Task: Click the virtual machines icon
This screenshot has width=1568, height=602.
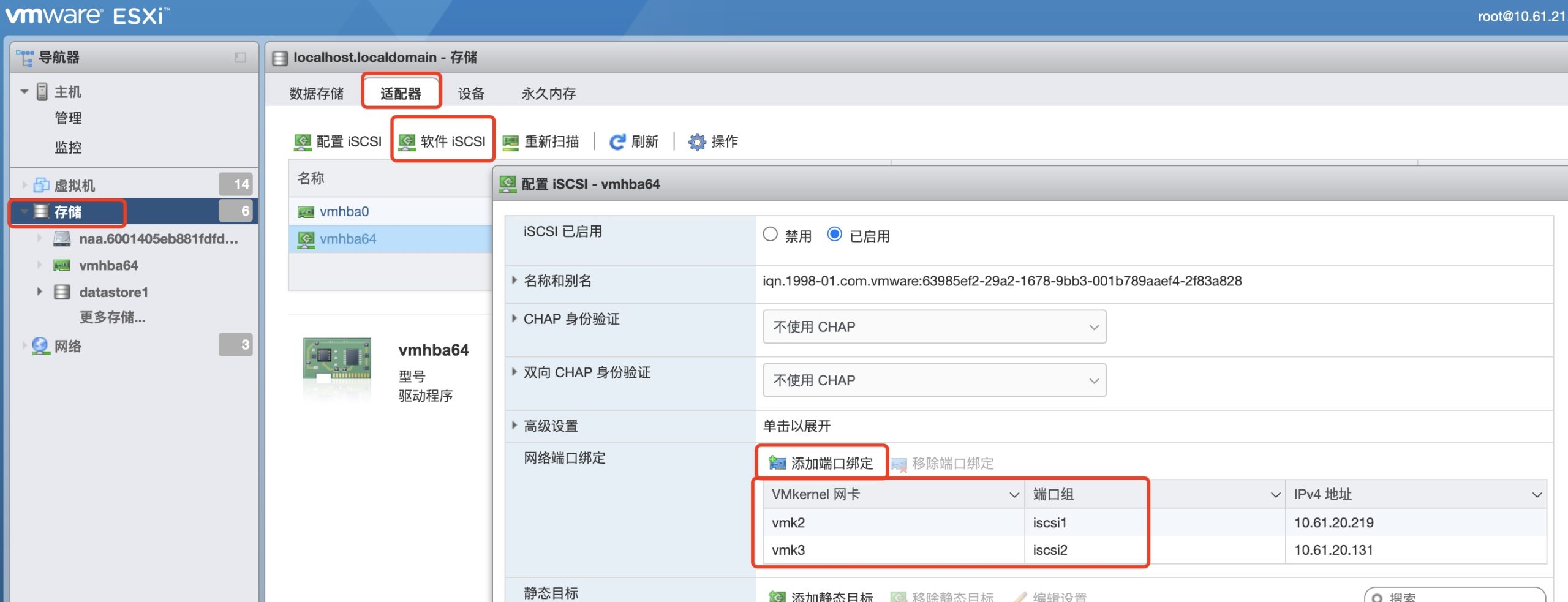Action: [42, 185]
